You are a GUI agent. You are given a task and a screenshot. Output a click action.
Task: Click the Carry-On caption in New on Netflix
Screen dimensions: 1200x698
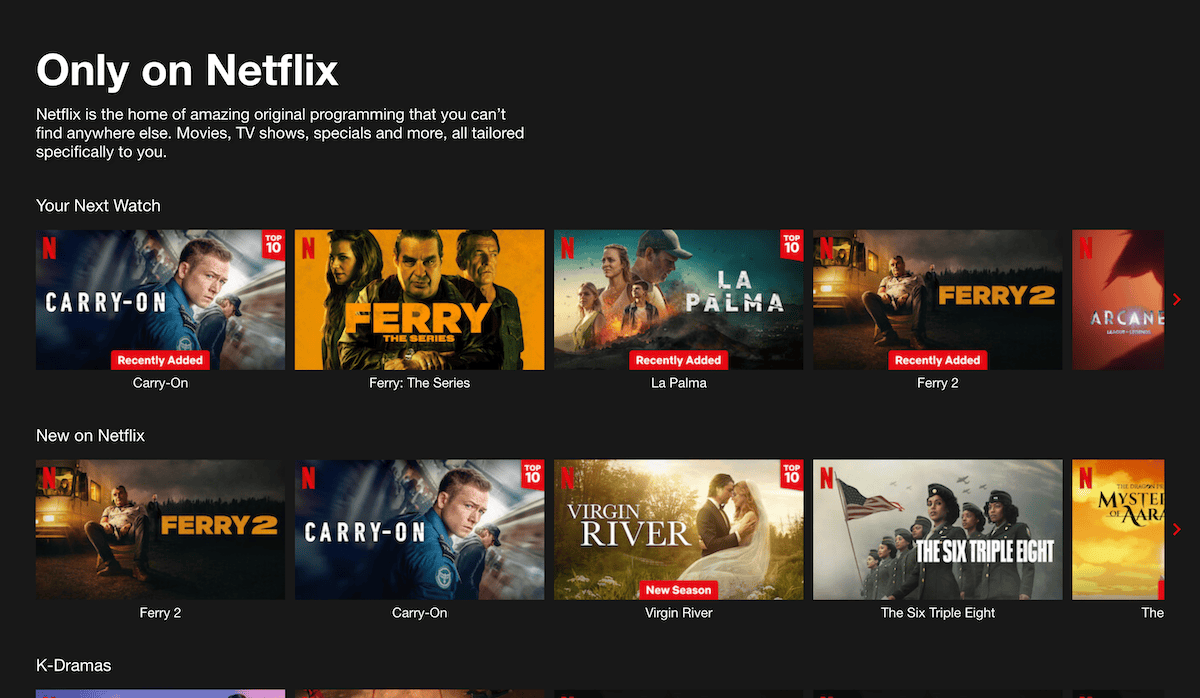point(420,613)
